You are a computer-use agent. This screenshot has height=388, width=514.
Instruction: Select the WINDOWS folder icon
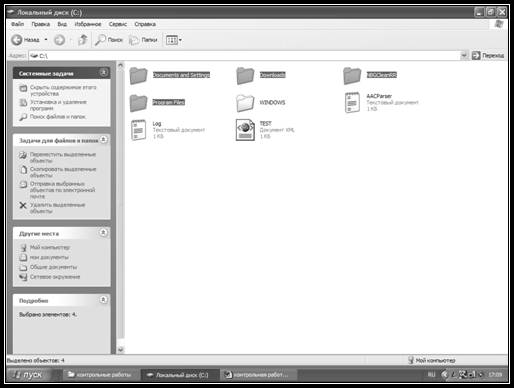(245, 103)
